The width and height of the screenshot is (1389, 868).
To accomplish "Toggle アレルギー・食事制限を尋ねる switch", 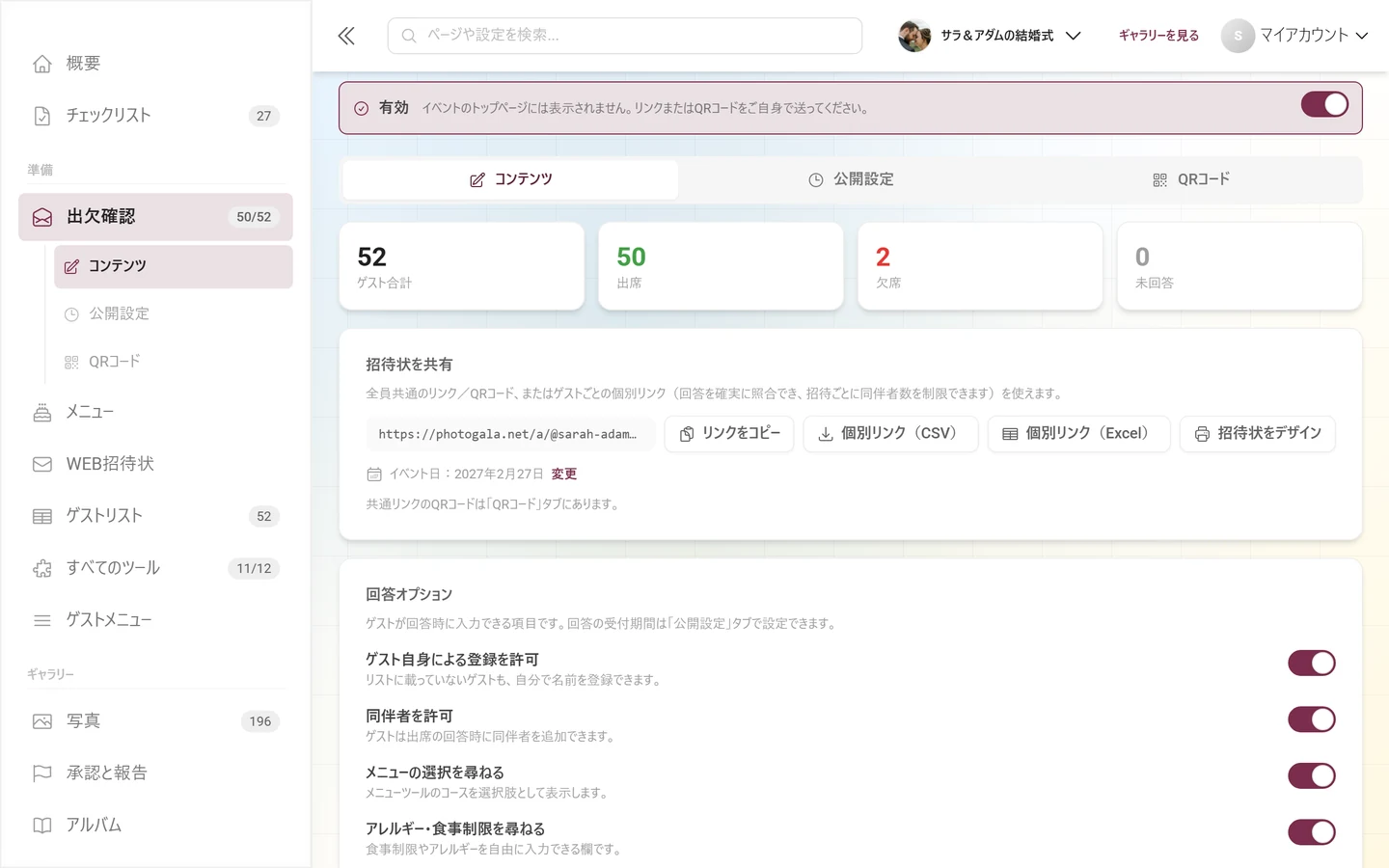I will point(1312,832).
